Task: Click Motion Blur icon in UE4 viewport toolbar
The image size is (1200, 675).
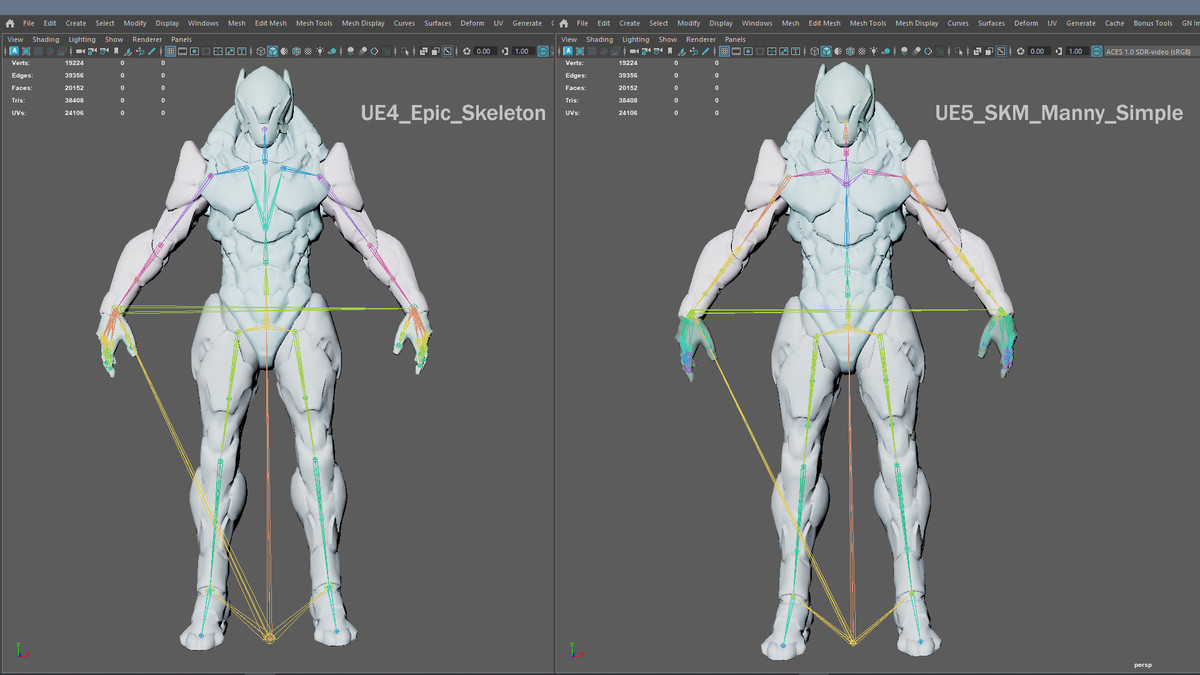Action: click(x=363, y=51)
